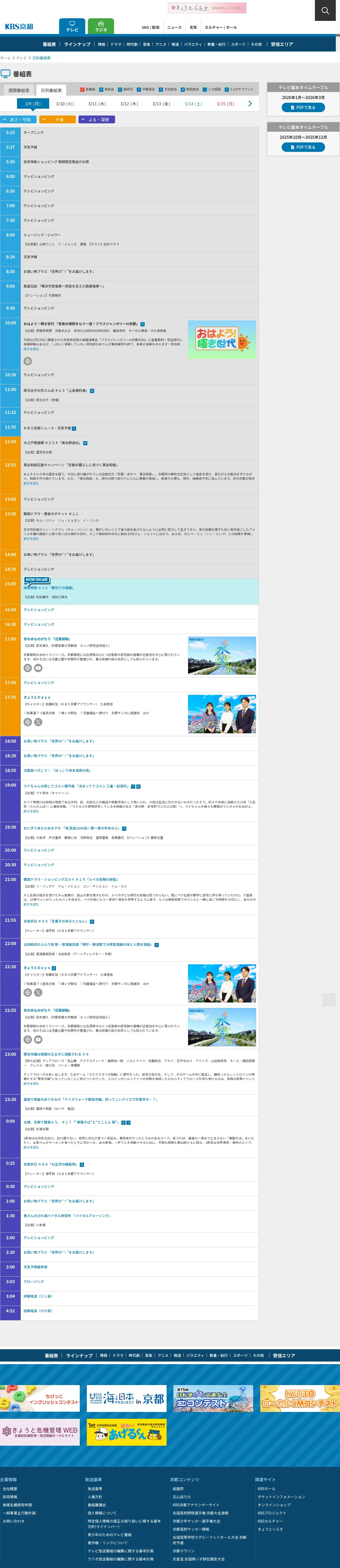Select date 3/14 (土)
Image resolution: width=340 pixels, height=1568 pixels.
click(x=193, y=104)
